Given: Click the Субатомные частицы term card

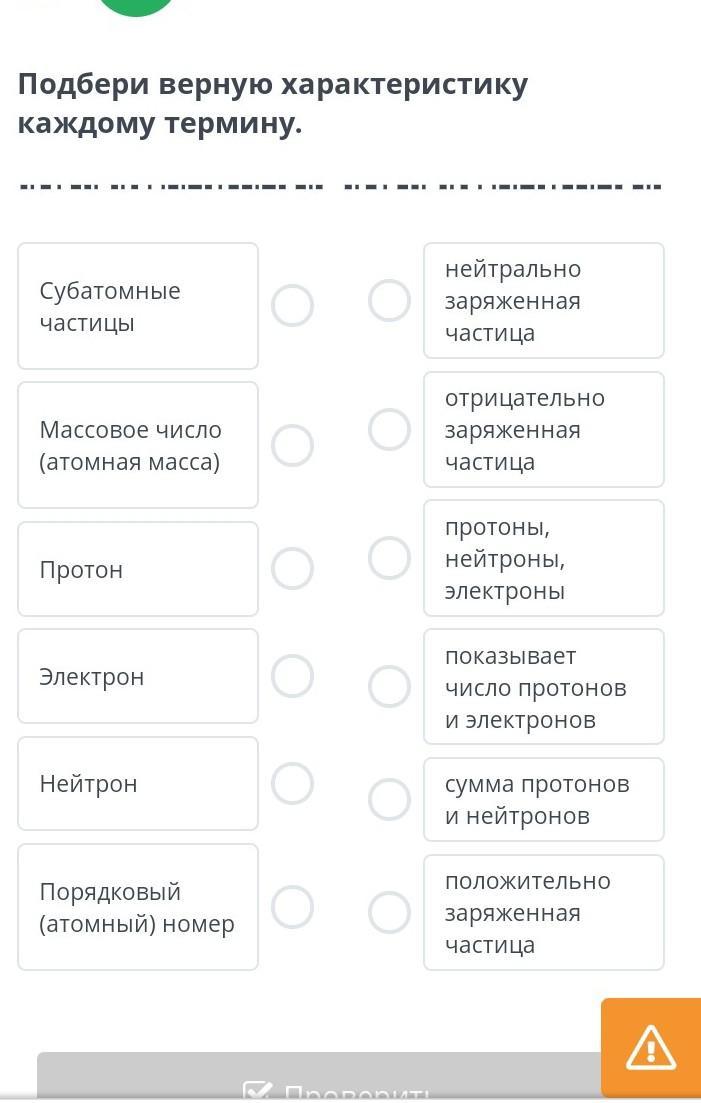Looking at the screenshot, I should [x=138, y=306].
